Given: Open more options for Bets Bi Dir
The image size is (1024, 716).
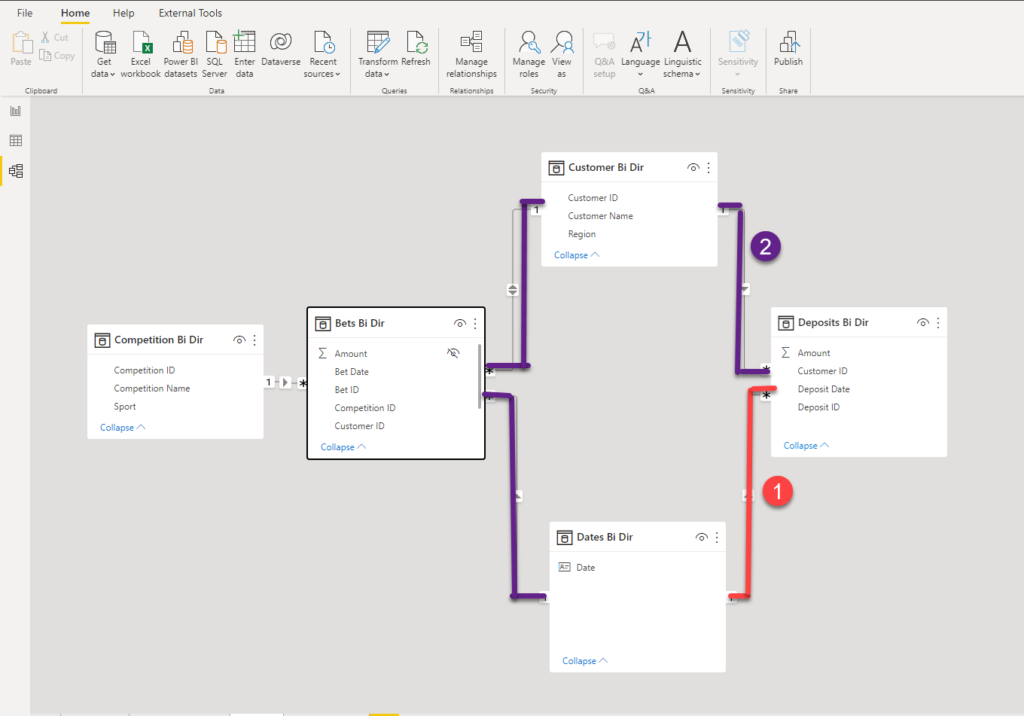Looking at the screenshot, I should pos(475,323).
